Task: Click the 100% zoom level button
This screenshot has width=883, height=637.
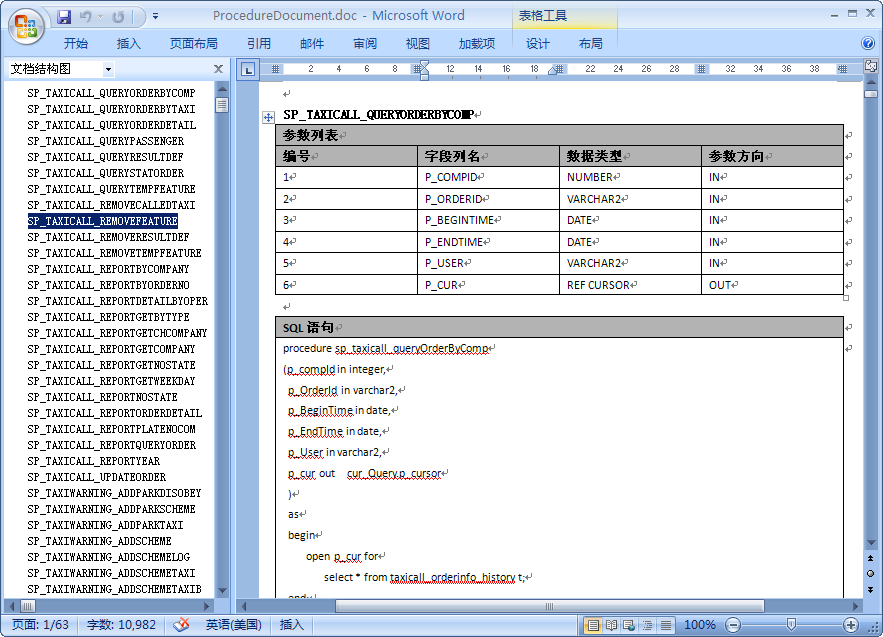Action: tap(699, 625)
